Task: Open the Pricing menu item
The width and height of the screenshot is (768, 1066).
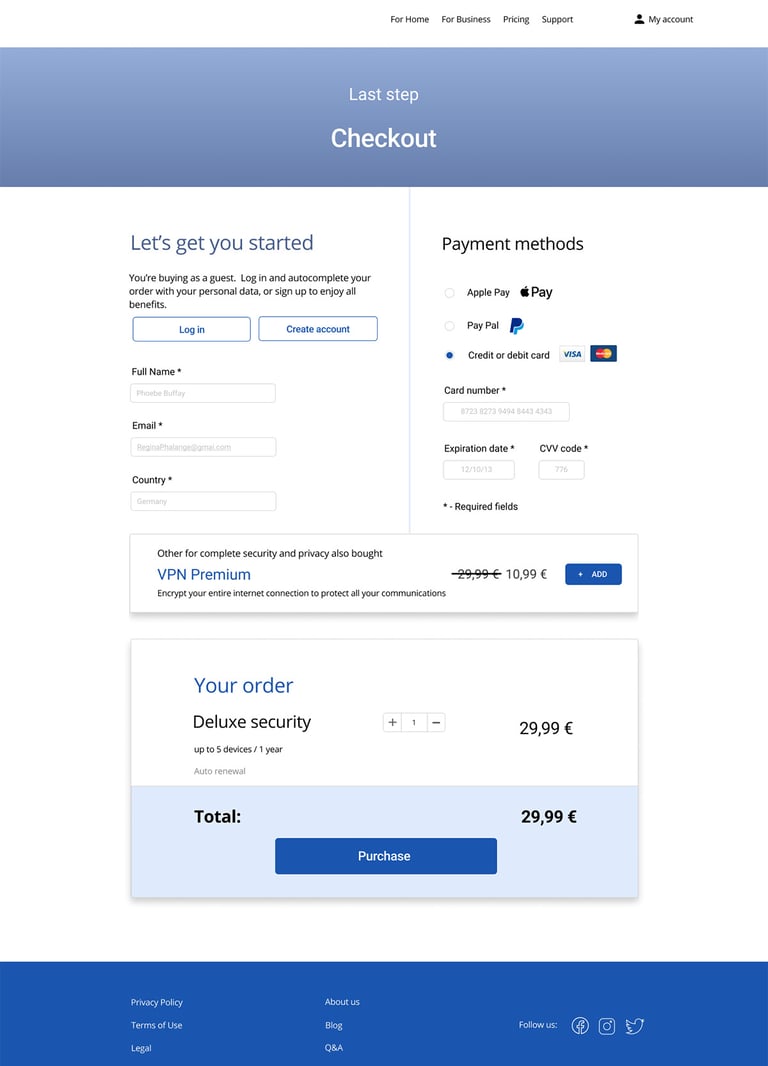Action: pos(516,19)
